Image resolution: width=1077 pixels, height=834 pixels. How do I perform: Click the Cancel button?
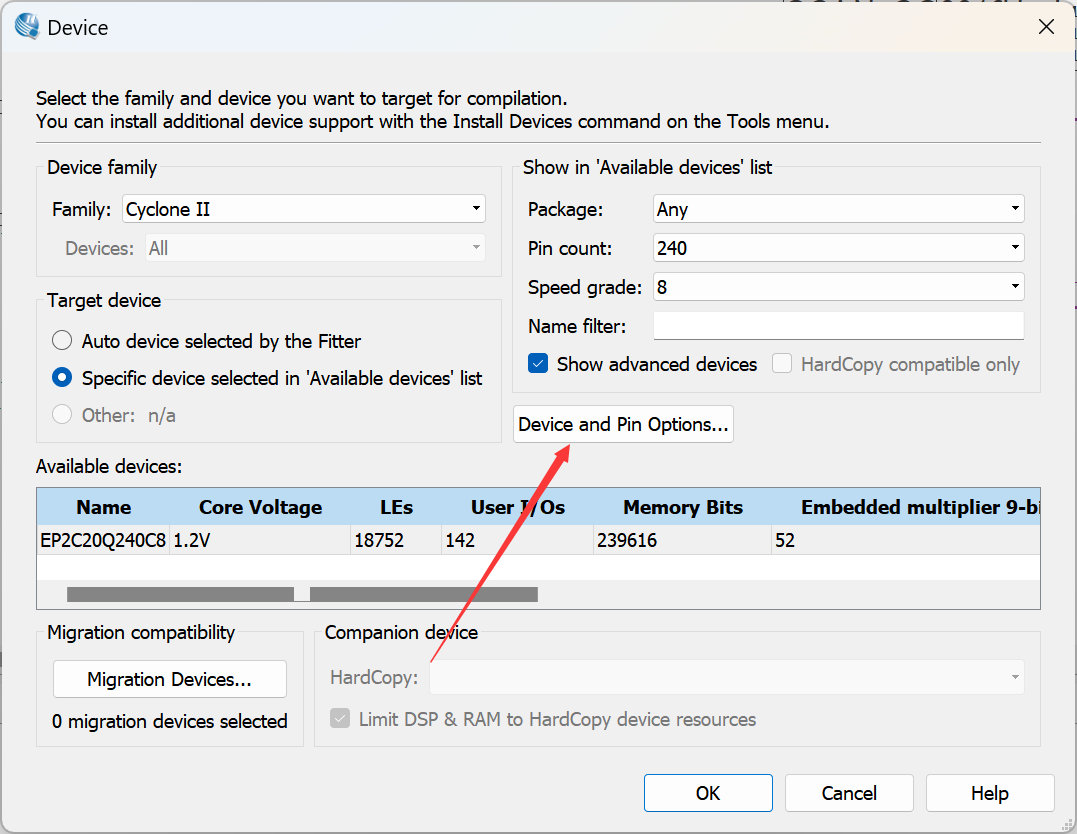(849, 793)
